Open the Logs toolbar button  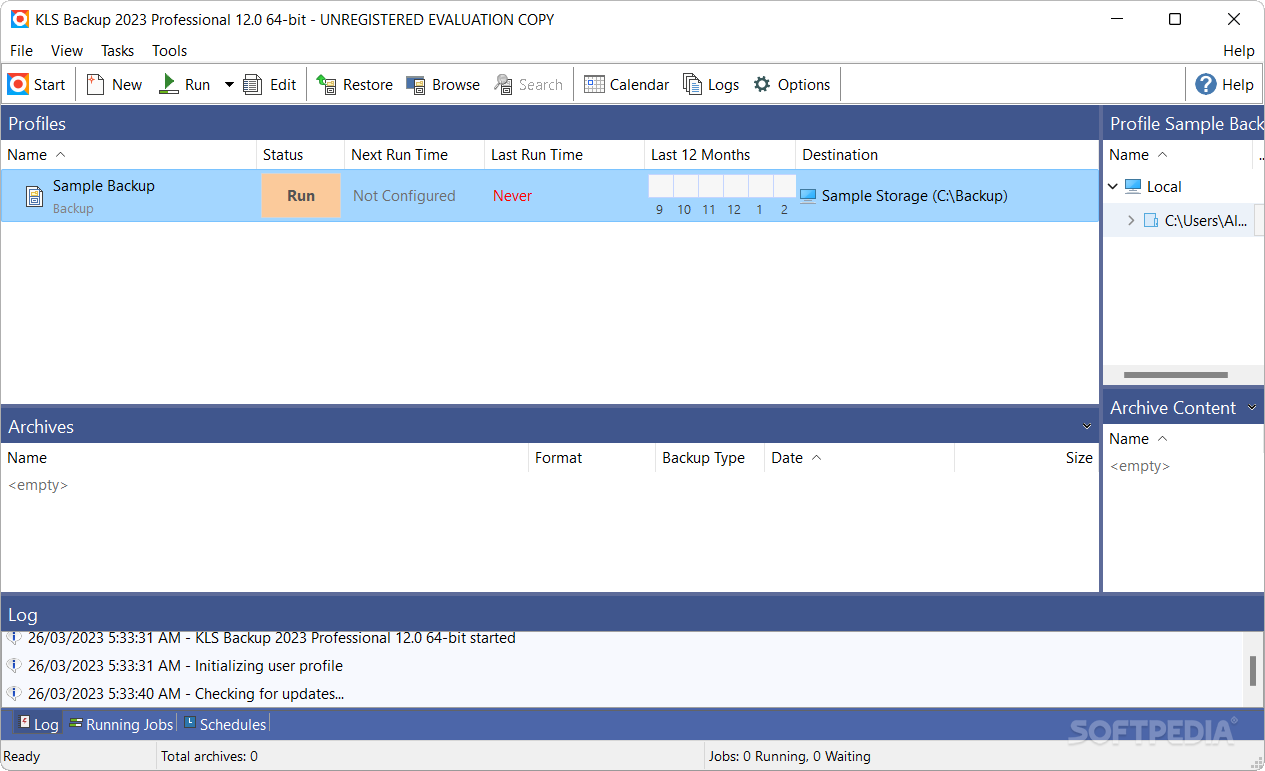711,85
